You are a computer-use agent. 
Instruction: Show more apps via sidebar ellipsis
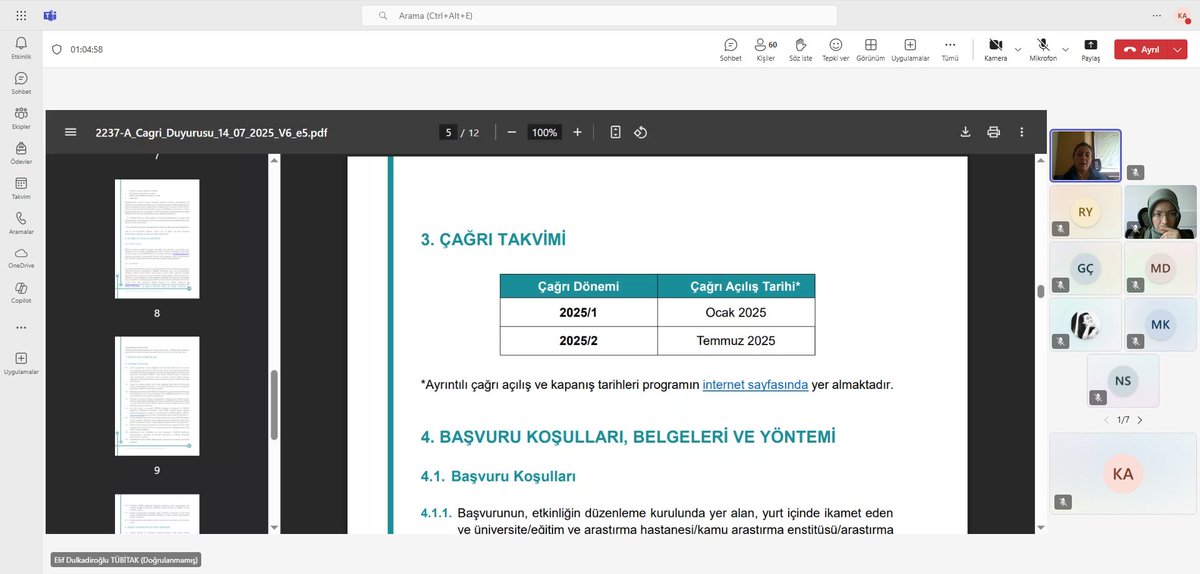[x=21, y=327]
